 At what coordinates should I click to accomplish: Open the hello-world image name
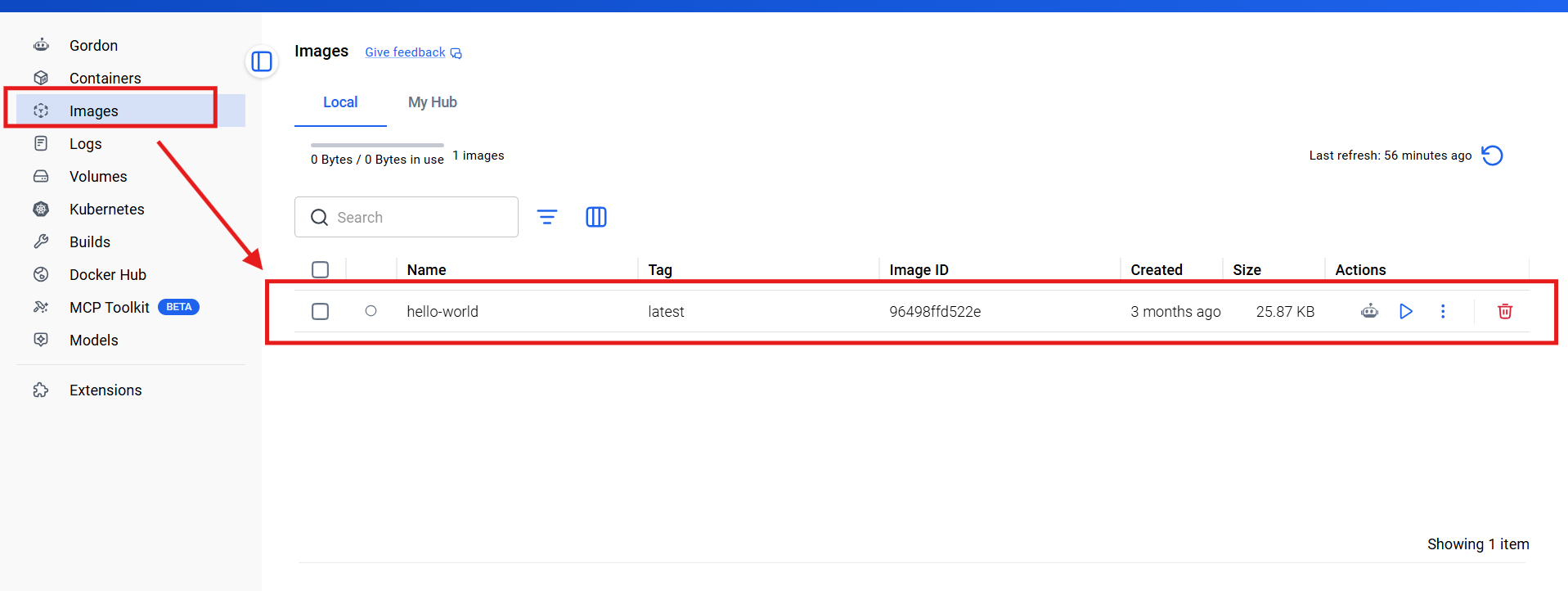(x=443, y=311)
